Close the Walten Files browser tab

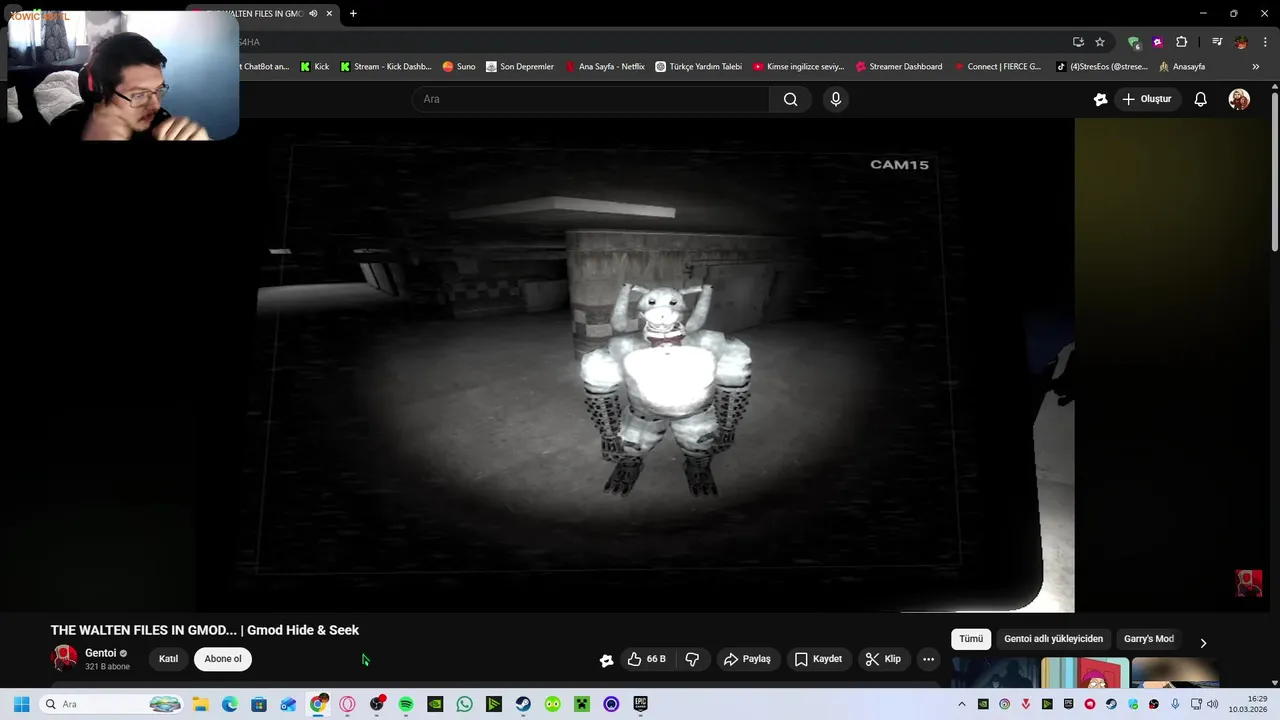coord(329,13)
